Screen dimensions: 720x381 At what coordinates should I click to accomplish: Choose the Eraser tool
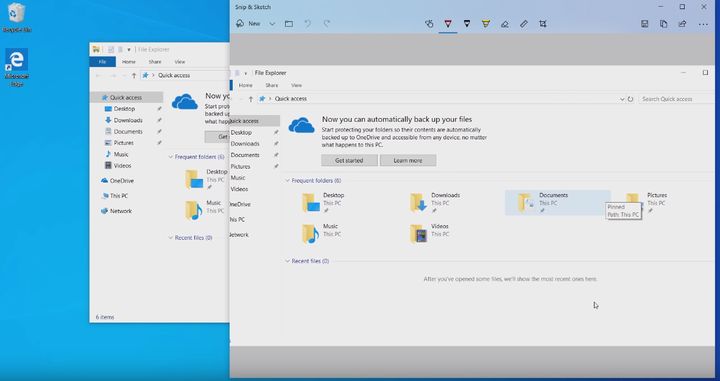click(x=505, y=24)
